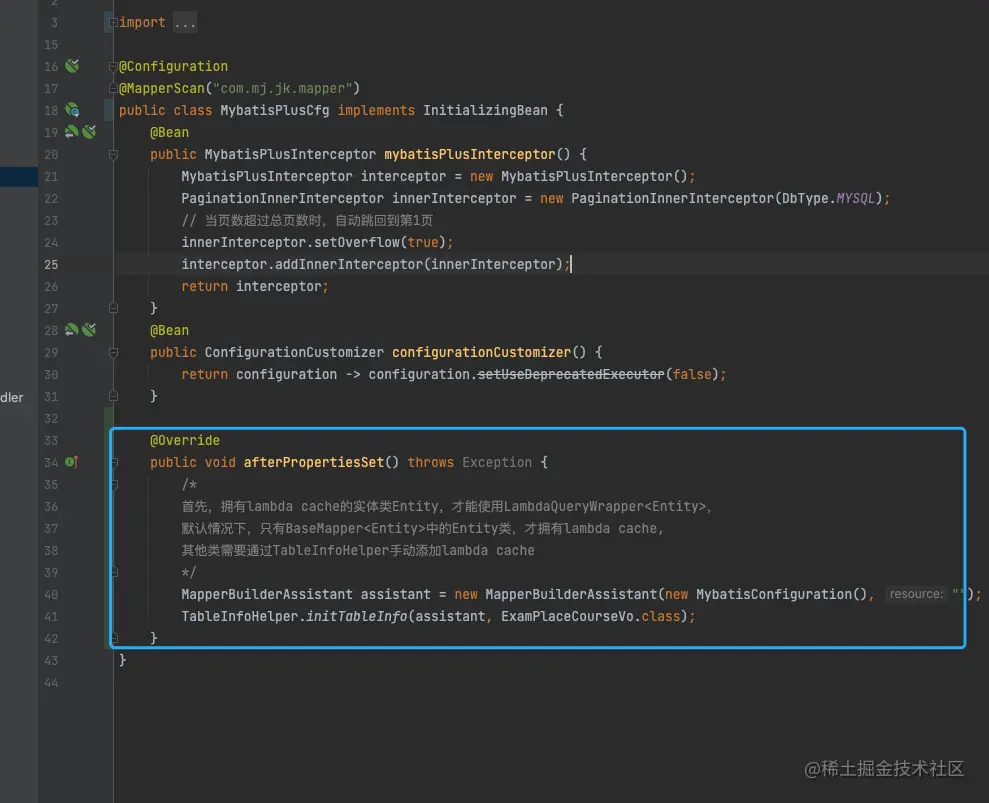Click 'return interceptor;' on line 26
Screen dimensions: 989x803
[x=255, y=286]
